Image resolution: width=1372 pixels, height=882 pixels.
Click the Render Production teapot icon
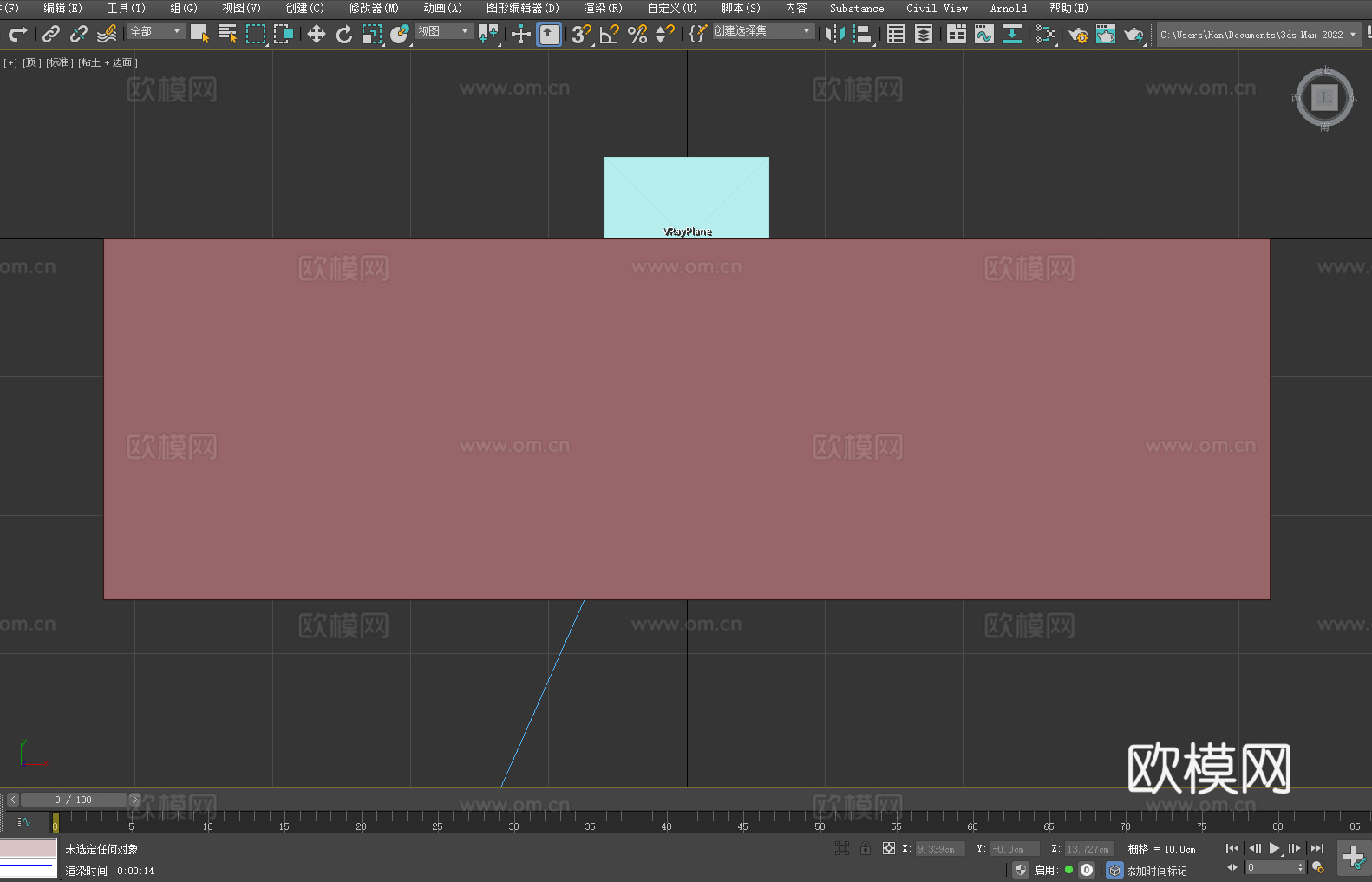click(1134, 34)
